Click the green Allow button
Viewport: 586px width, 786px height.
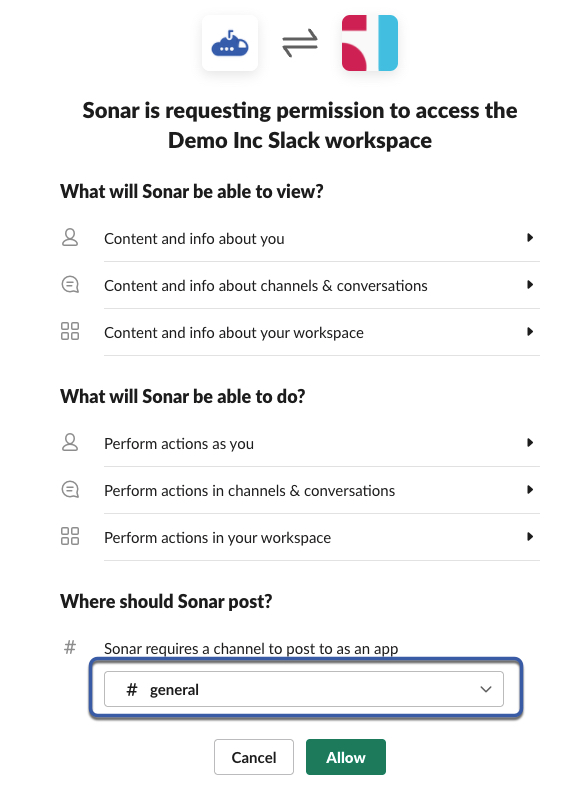[x=346, y=757]
